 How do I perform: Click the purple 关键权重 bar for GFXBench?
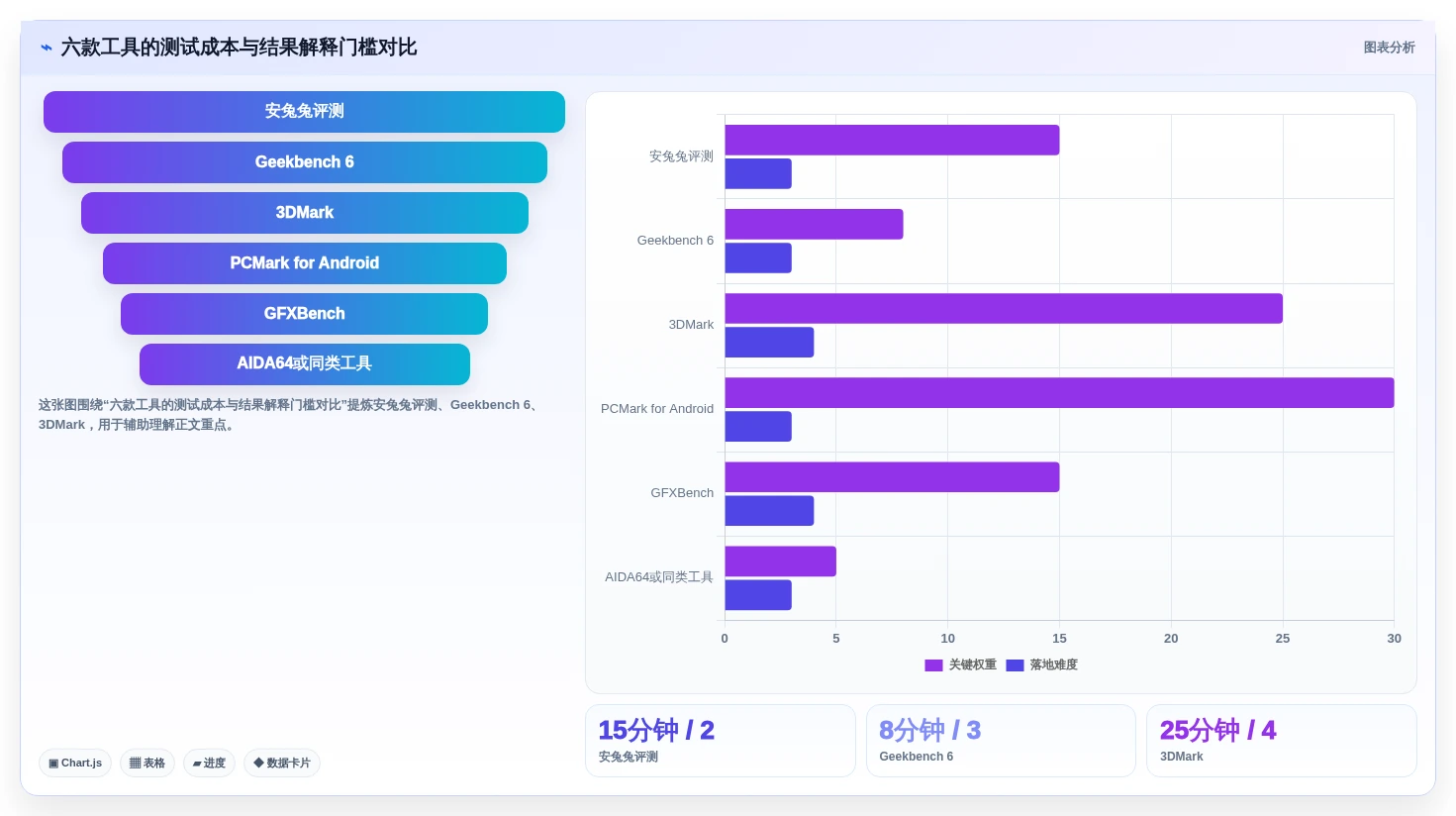point(892,477)
